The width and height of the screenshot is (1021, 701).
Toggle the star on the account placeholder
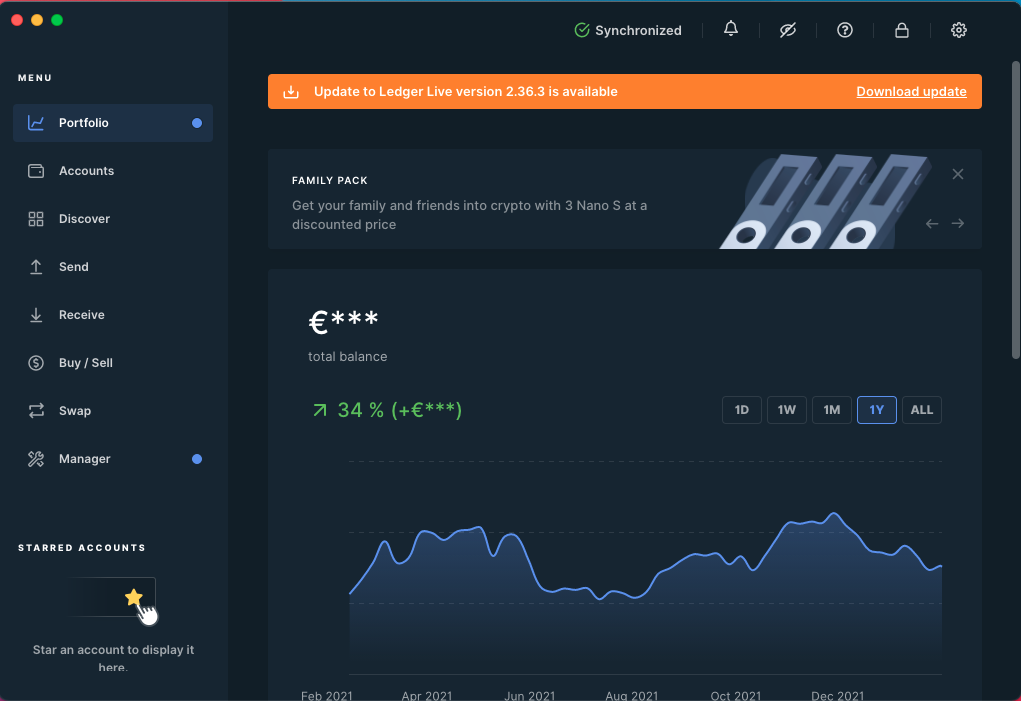pos(133,596)
